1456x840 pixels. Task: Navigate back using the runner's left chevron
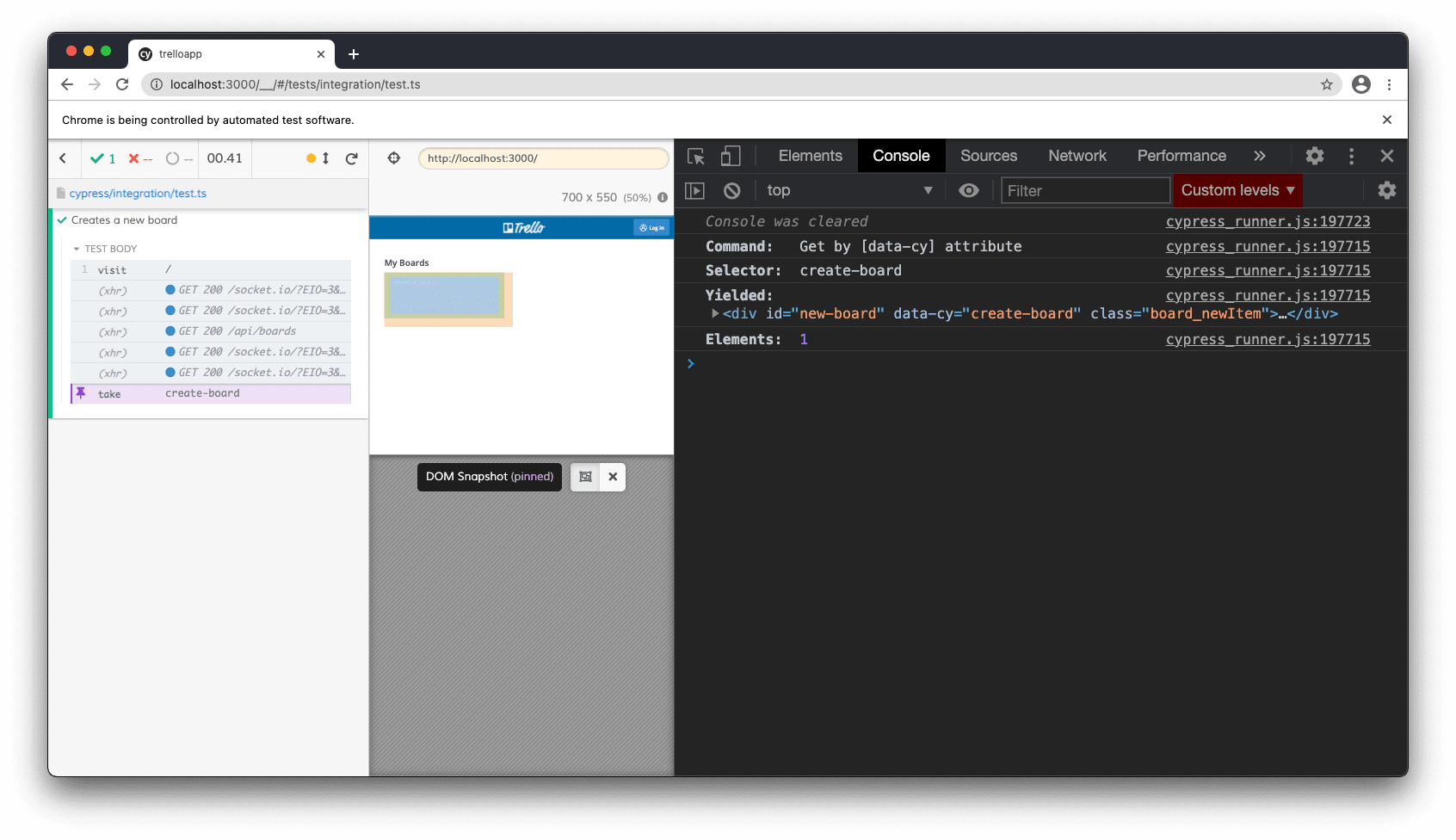click(63, 158)
